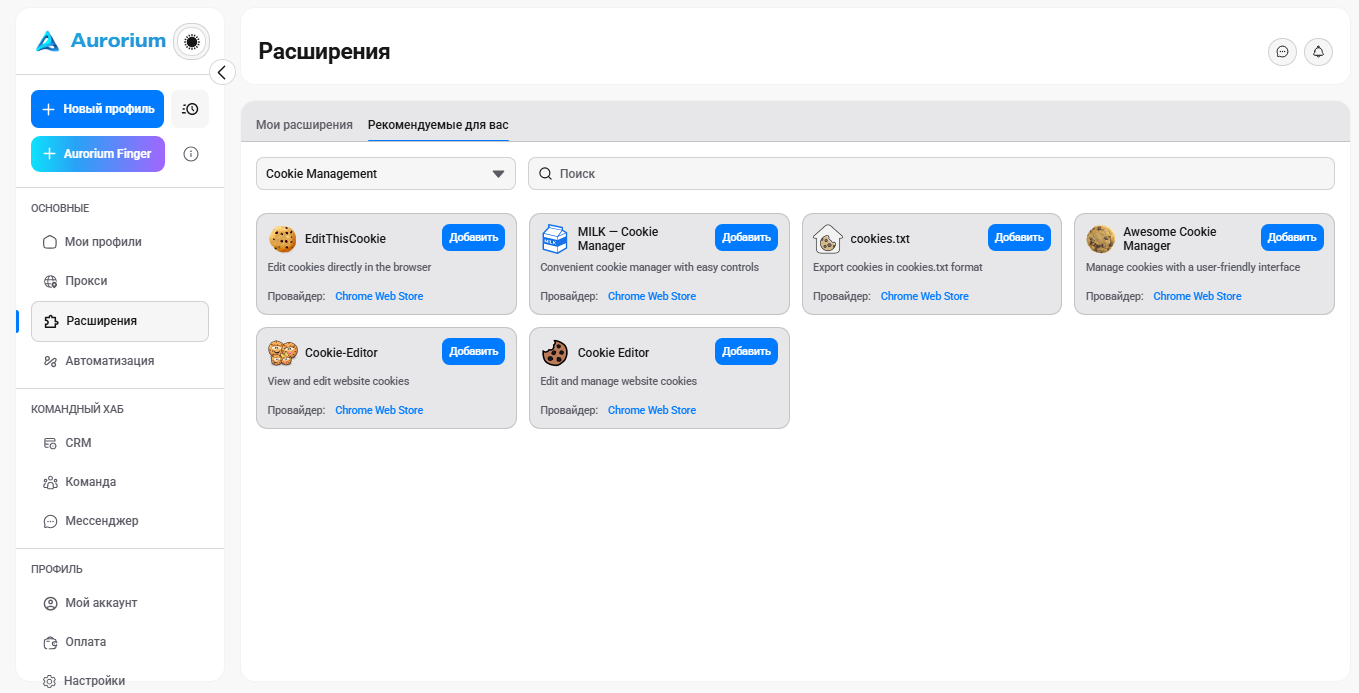Click the MILK milk carton icon

[555, 239]
